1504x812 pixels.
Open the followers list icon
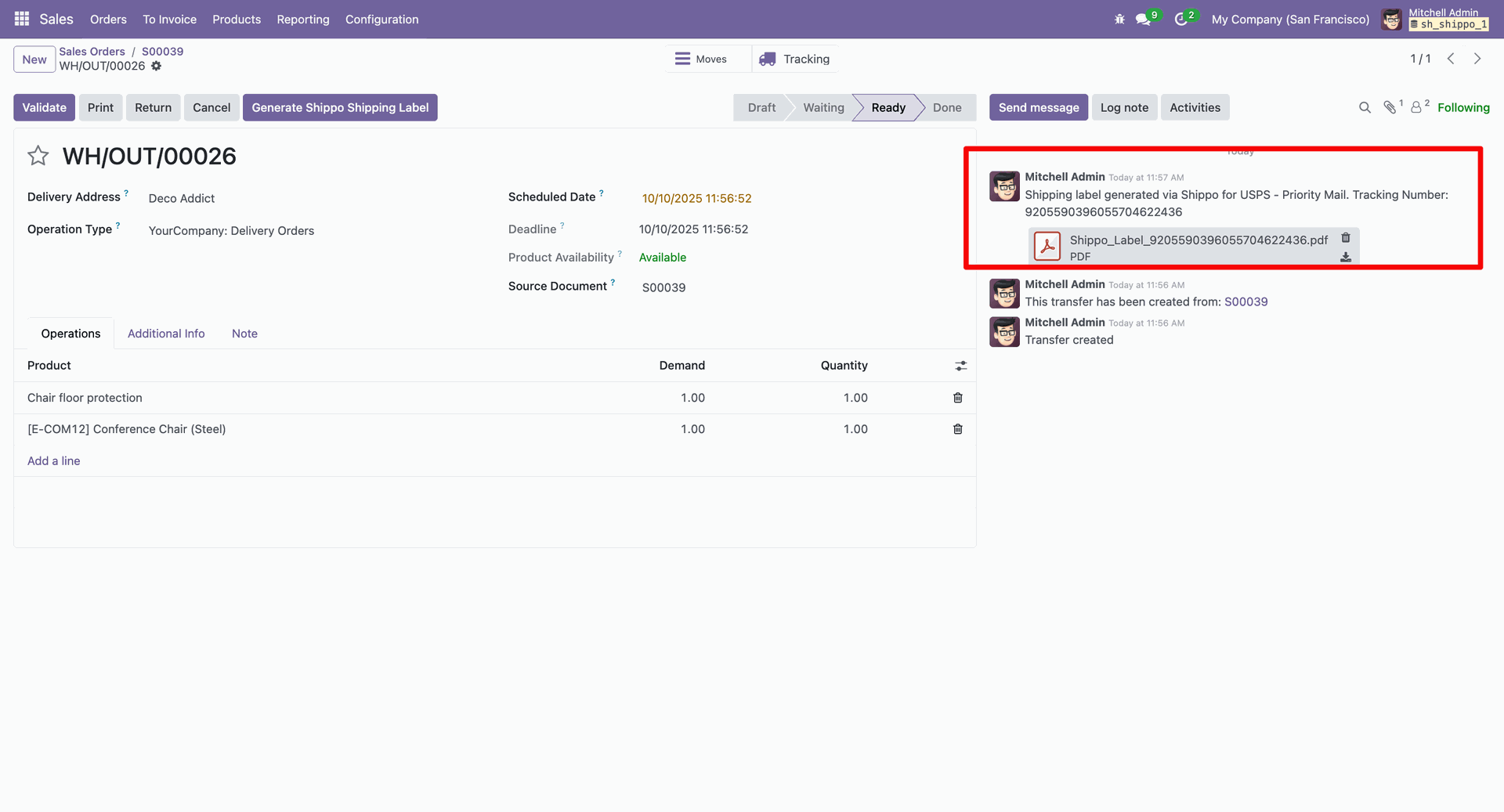pyautogui.click(x=1416, y=108)
